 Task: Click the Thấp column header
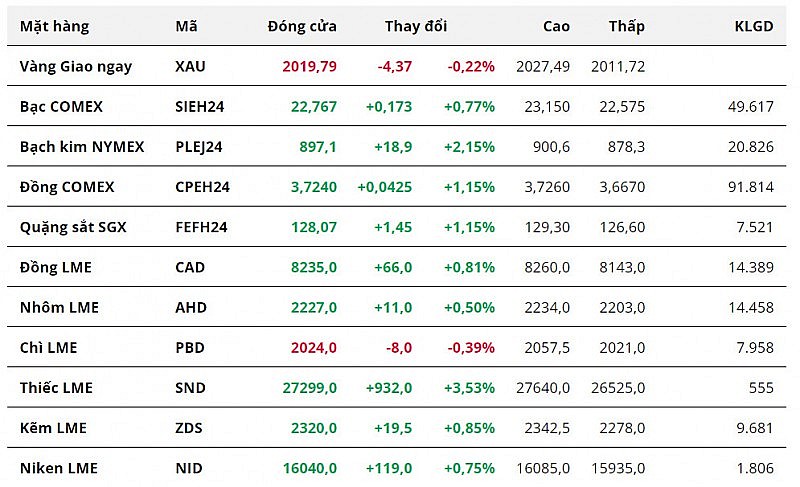pyautogui.click(x=627, y=27)
